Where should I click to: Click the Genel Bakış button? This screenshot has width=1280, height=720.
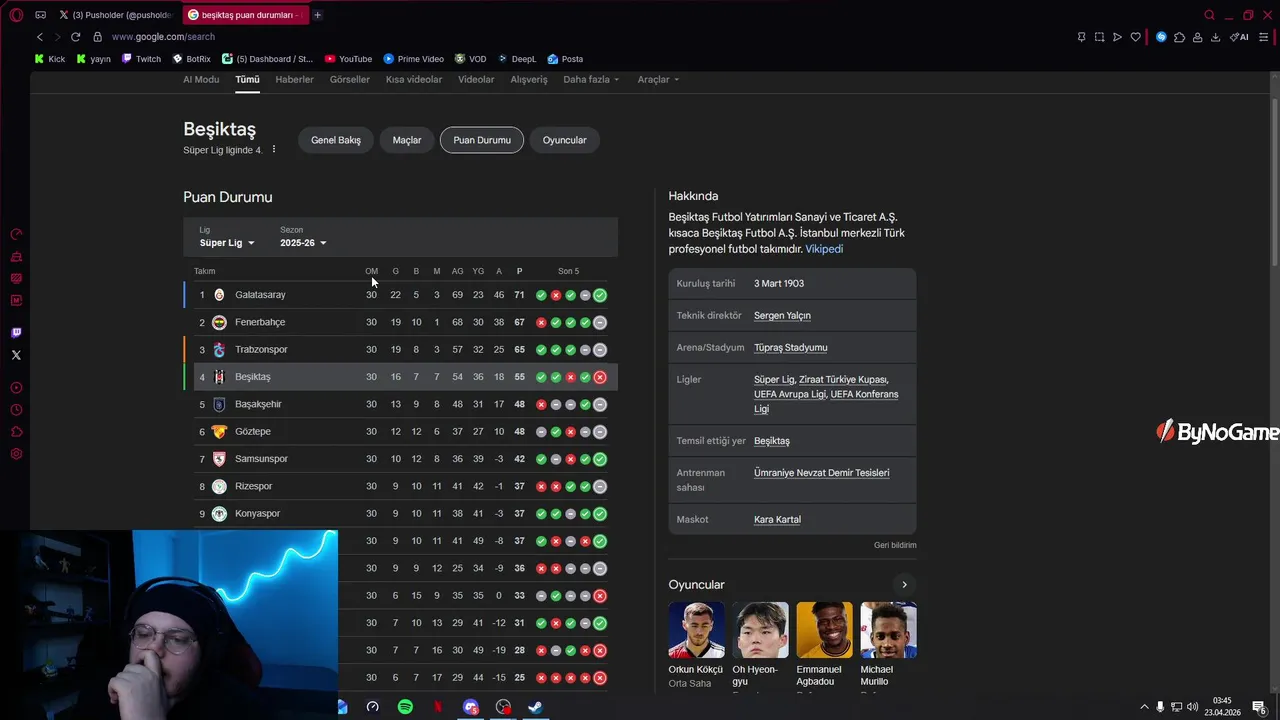(336, 140)
